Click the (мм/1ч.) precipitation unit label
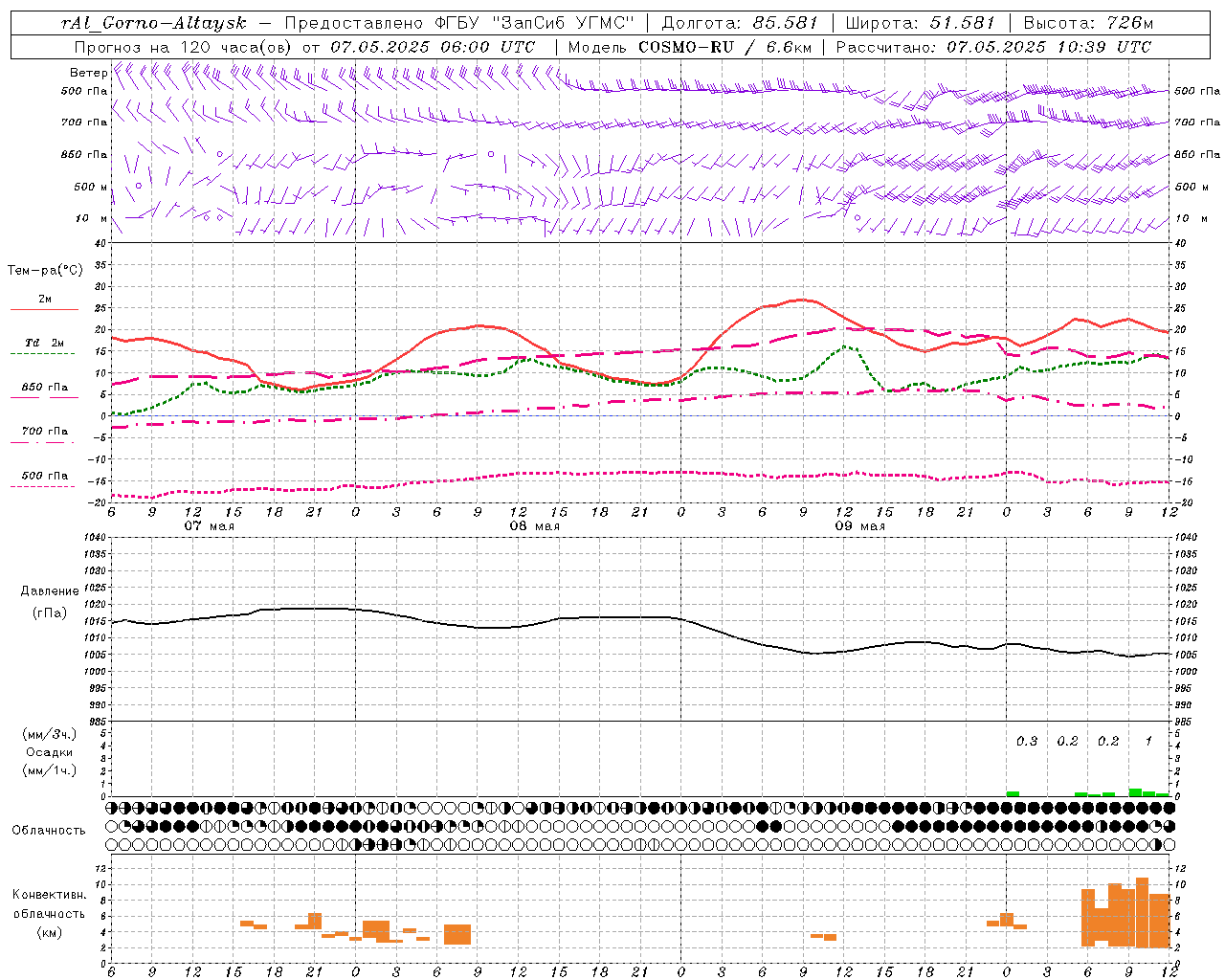 coord(50,770)
